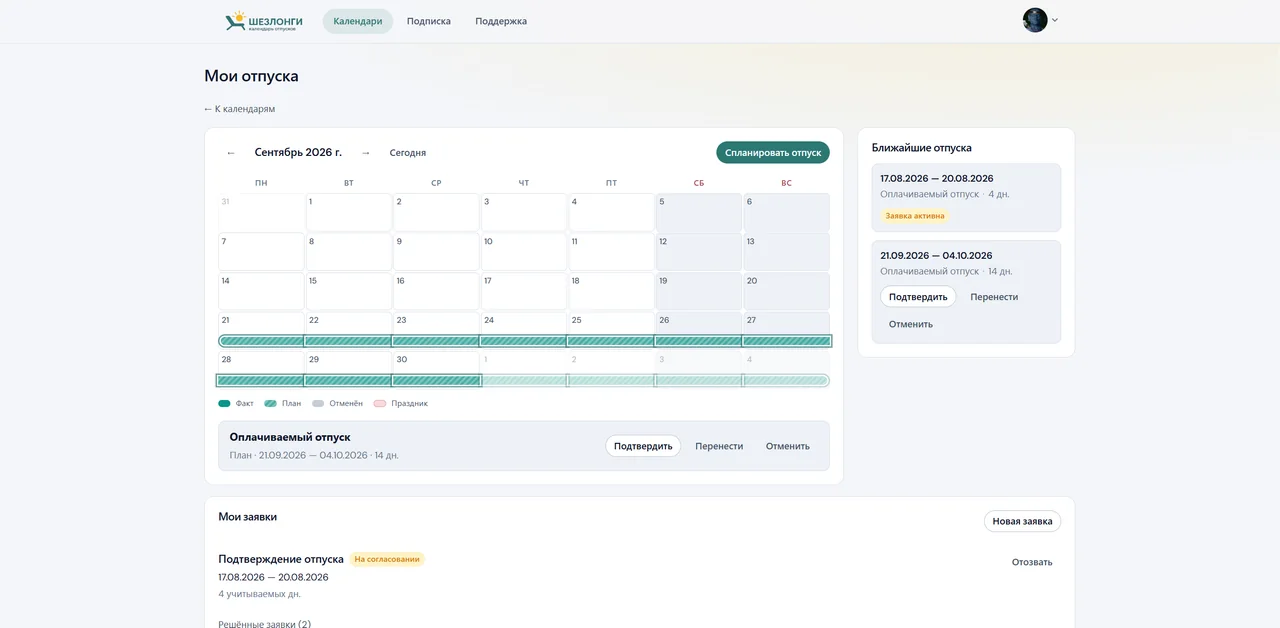Click the green Факт legend swatch
The height and width of the screenshot is (628, 1280).
click(224, 404)
